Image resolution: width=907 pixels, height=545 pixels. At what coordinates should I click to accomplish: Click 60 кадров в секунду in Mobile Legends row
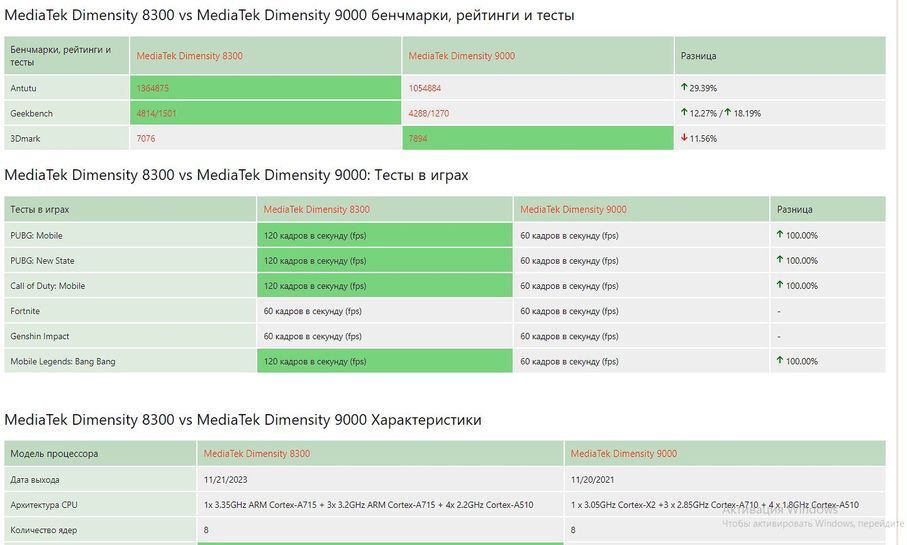coord(569,362)
